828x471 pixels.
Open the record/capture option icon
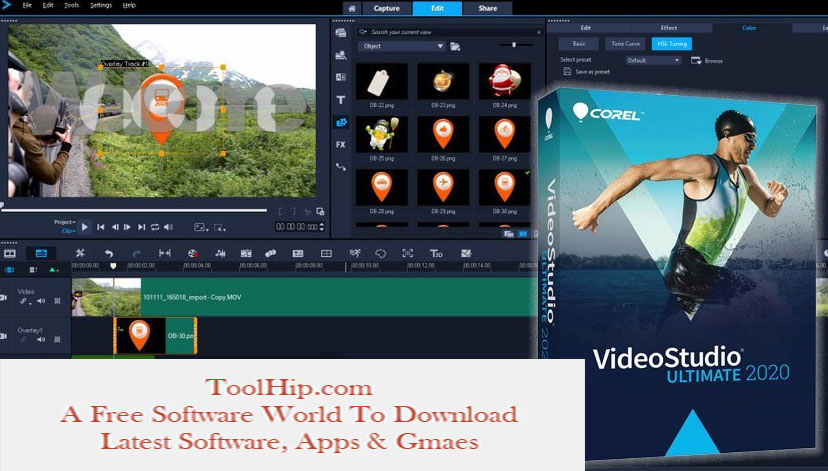(193, 253)
